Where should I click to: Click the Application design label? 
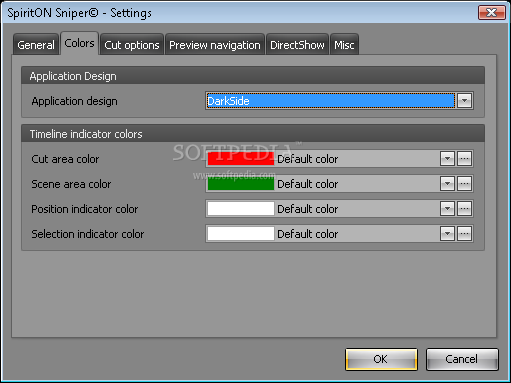click(74, 101)
